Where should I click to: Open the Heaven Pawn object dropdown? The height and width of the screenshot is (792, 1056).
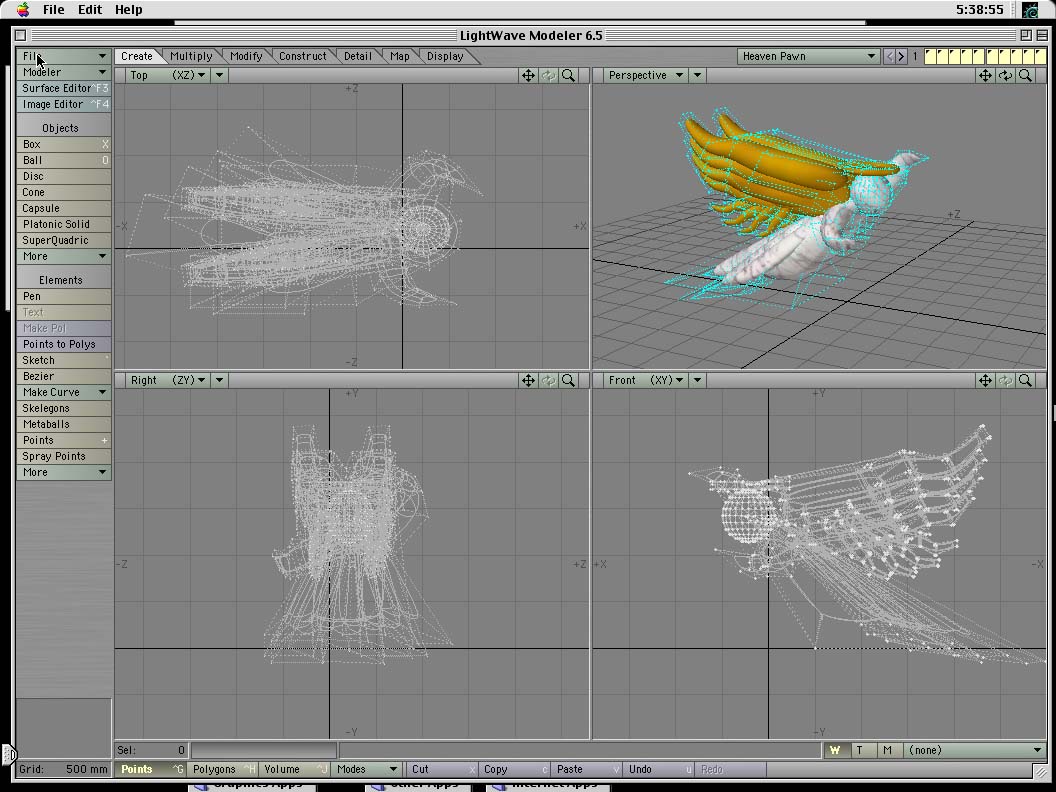[808, 56]
